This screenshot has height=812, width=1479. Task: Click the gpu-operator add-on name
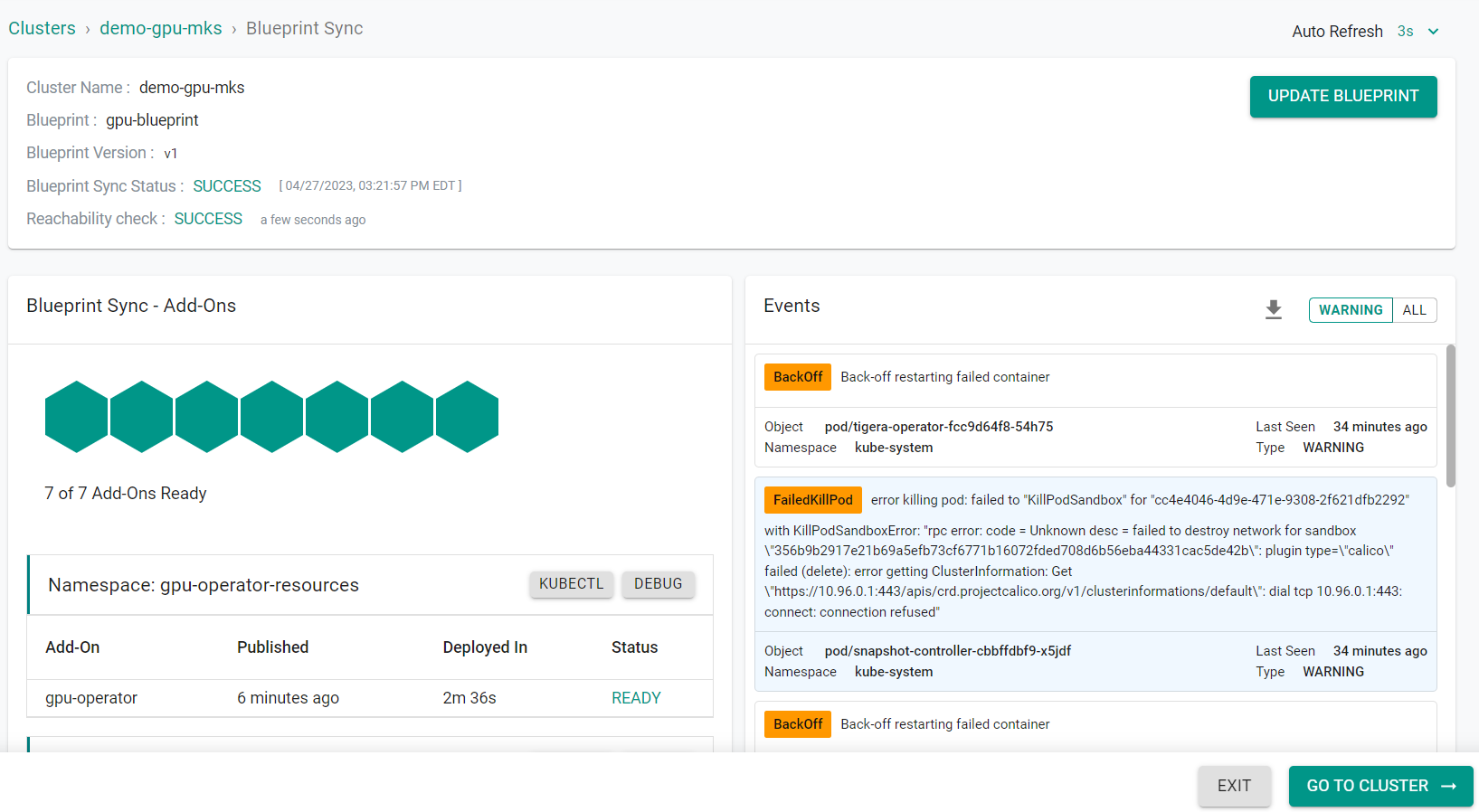pos(91,698)
